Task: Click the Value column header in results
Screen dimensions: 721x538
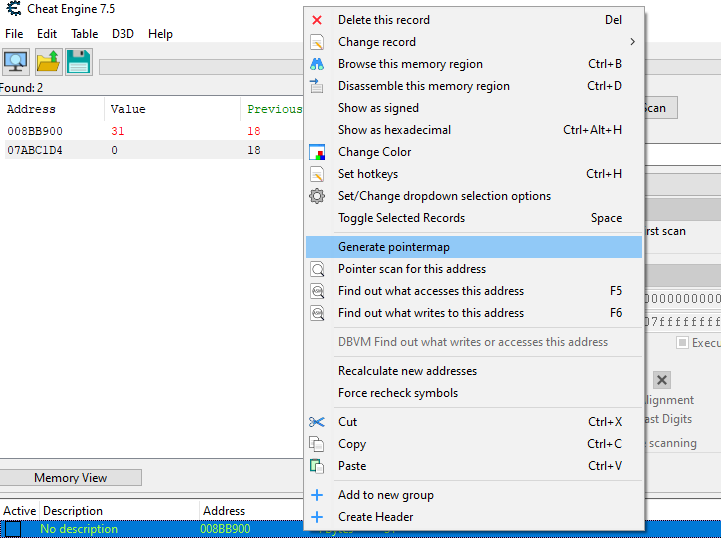Action: click(x=172, y=109)
